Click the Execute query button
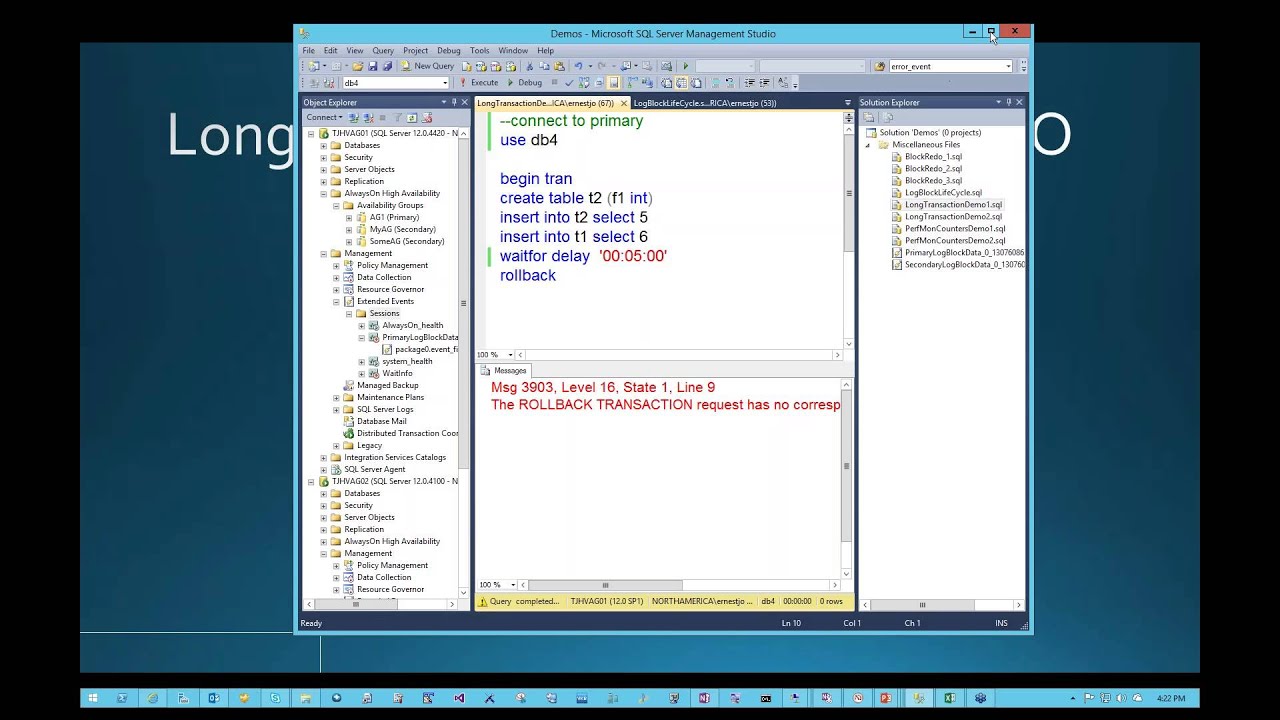This screenshot has height=720, width=1280. (x=479, y=83)
